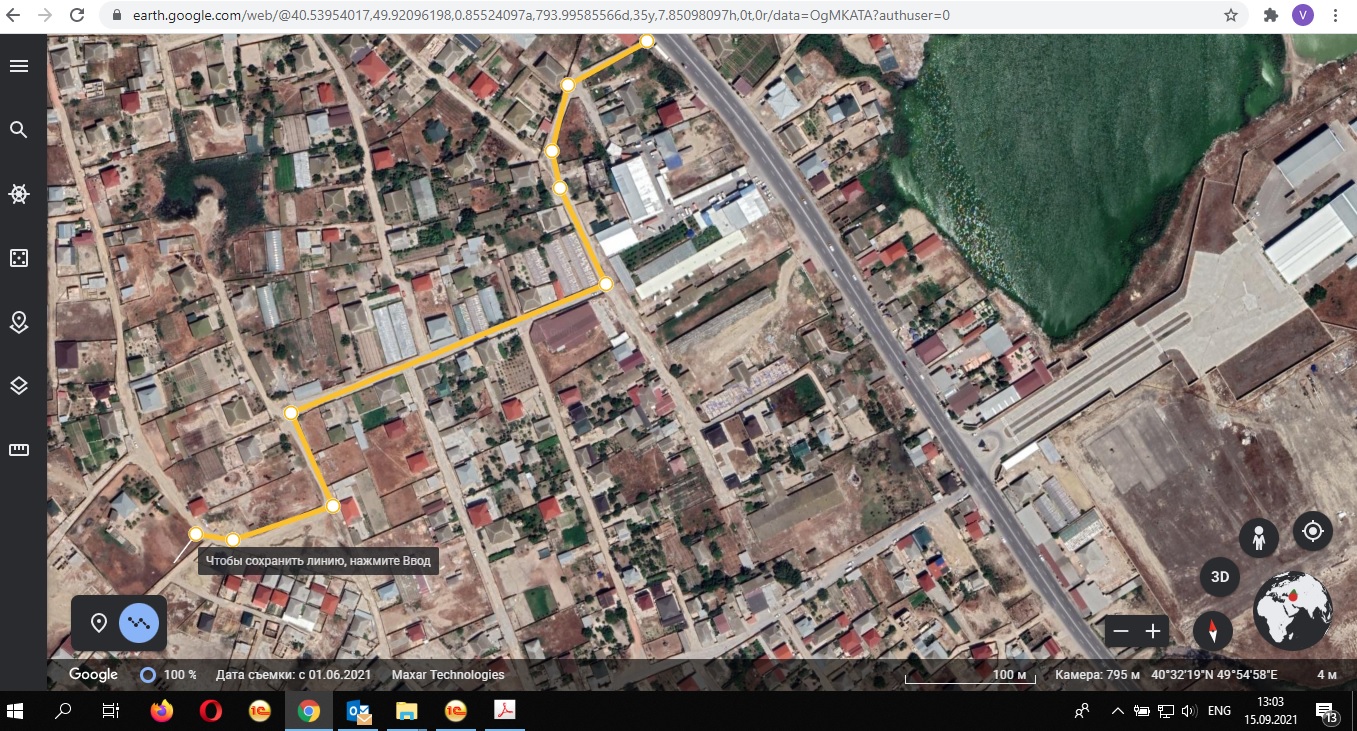Bookmark this page with star icon
Viewport: 1357px width, 731px height.
[x=1231, y=16]
